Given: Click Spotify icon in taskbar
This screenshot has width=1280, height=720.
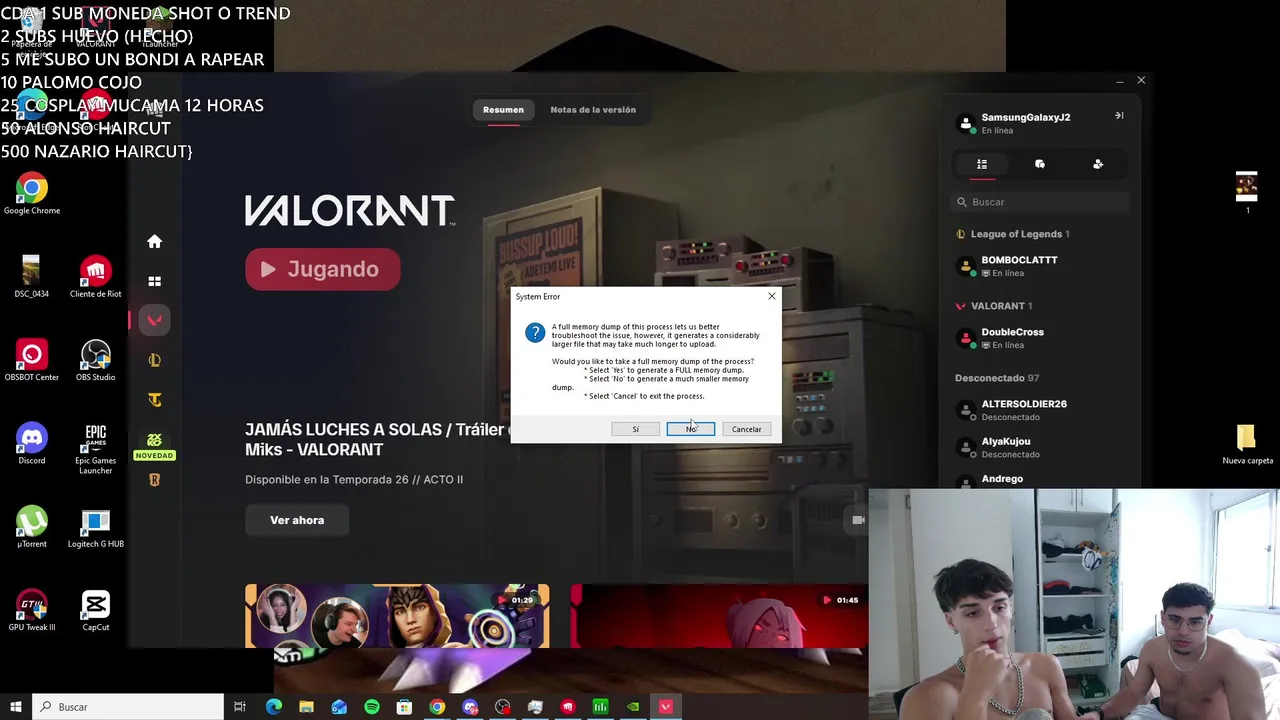Looking at the screenshot, I should pyautogui.click(x=372, y=707).
